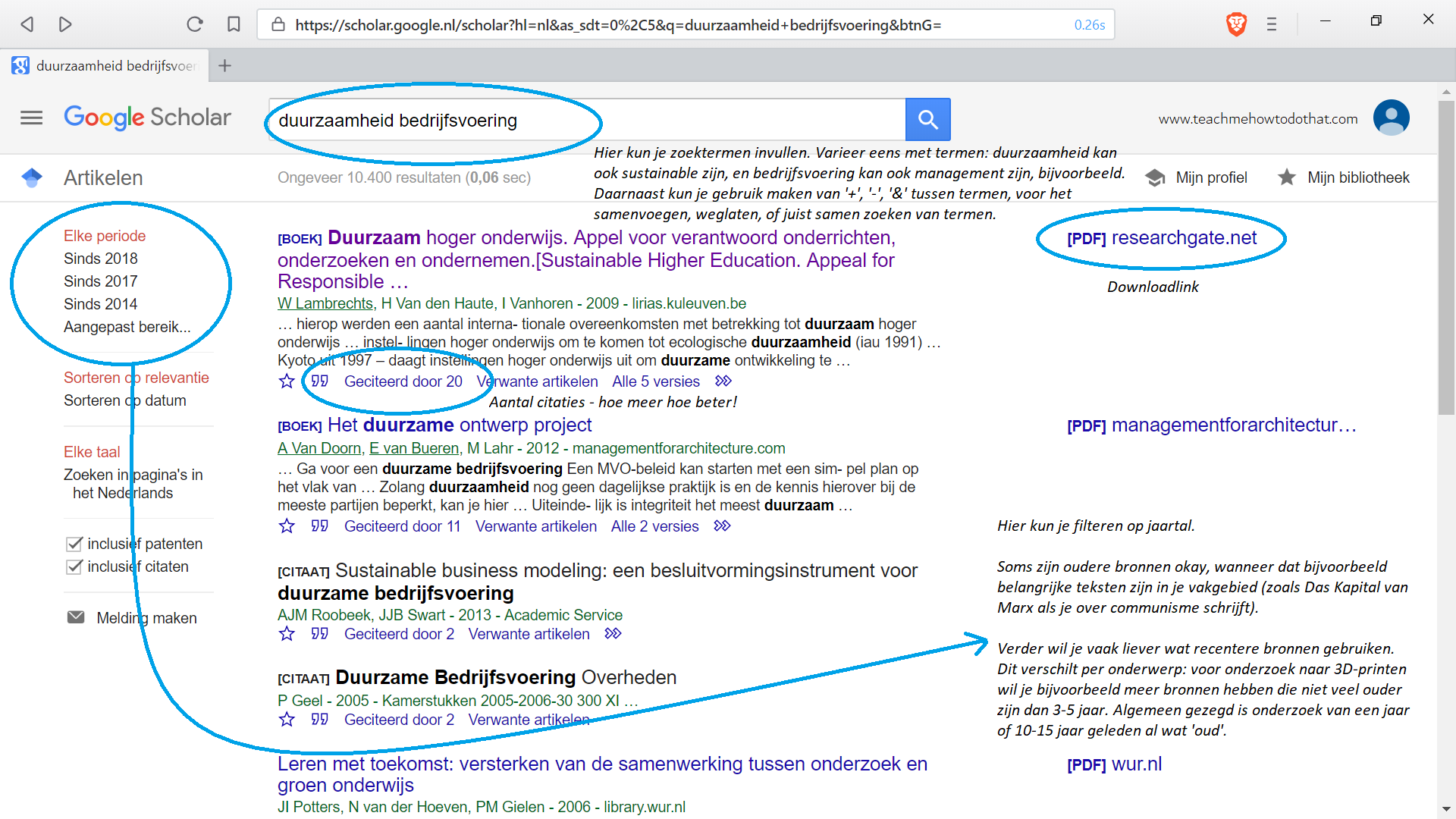Go back with the browser back arrow
Image resolution: width=1456 pixels, height=819 pixels.
point(27,24)
